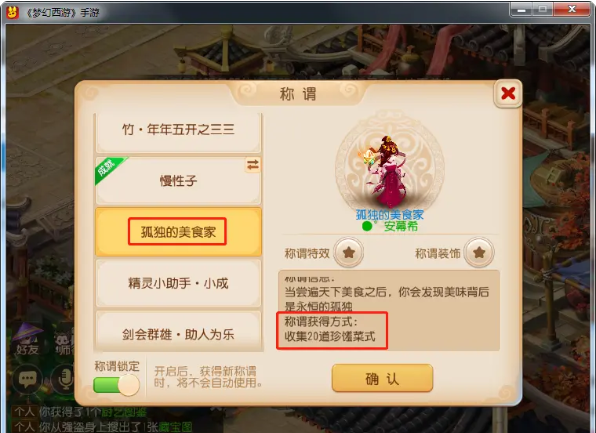The height and width of the screenshot is (433, 596).
Task: Toggle the 称谓锁定 switch
Action: point(116,385)
